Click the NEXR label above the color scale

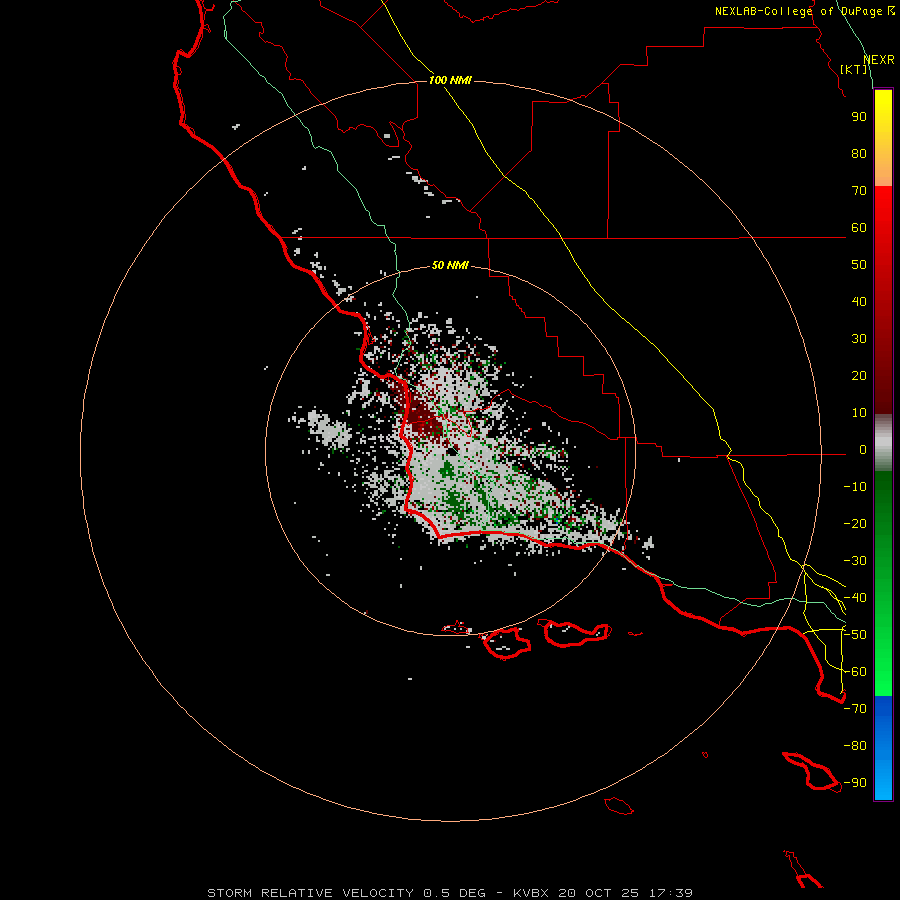click(879, 60)
